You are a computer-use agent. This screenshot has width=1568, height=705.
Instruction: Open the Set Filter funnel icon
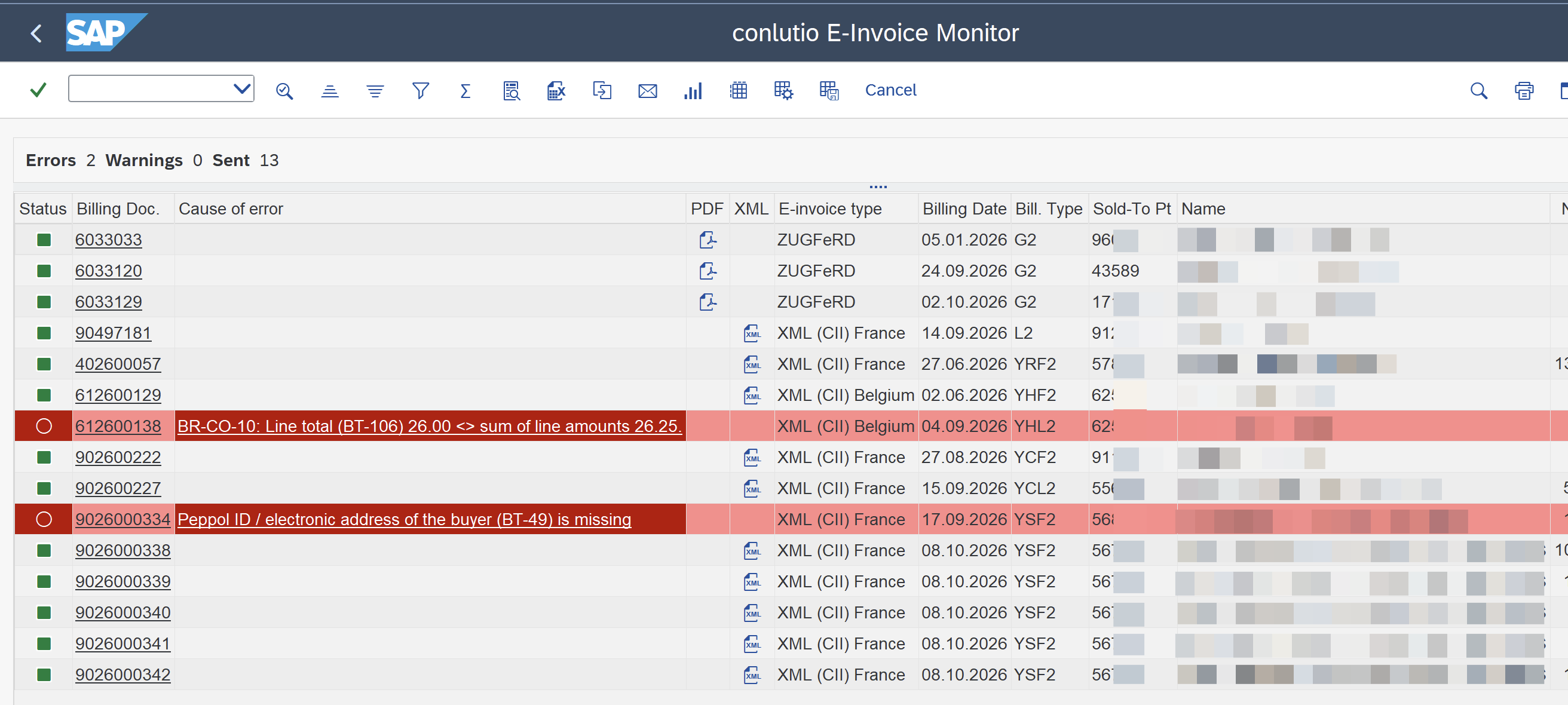point(421,91)
